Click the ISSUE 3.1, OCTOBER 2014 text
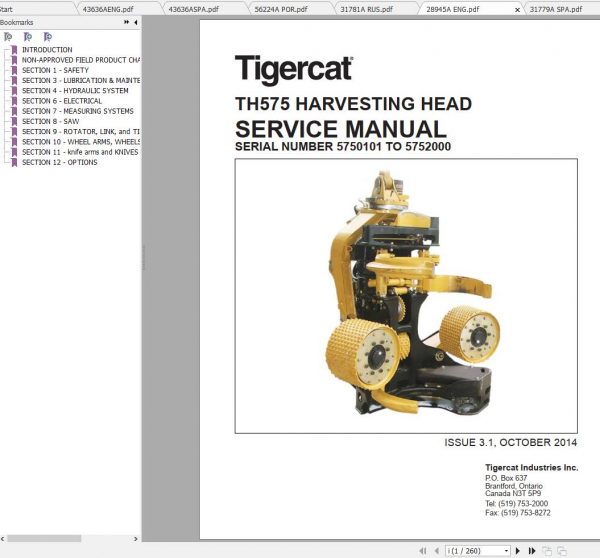The height and width of the screenshot is (558, 600). [x=510, y=442]
